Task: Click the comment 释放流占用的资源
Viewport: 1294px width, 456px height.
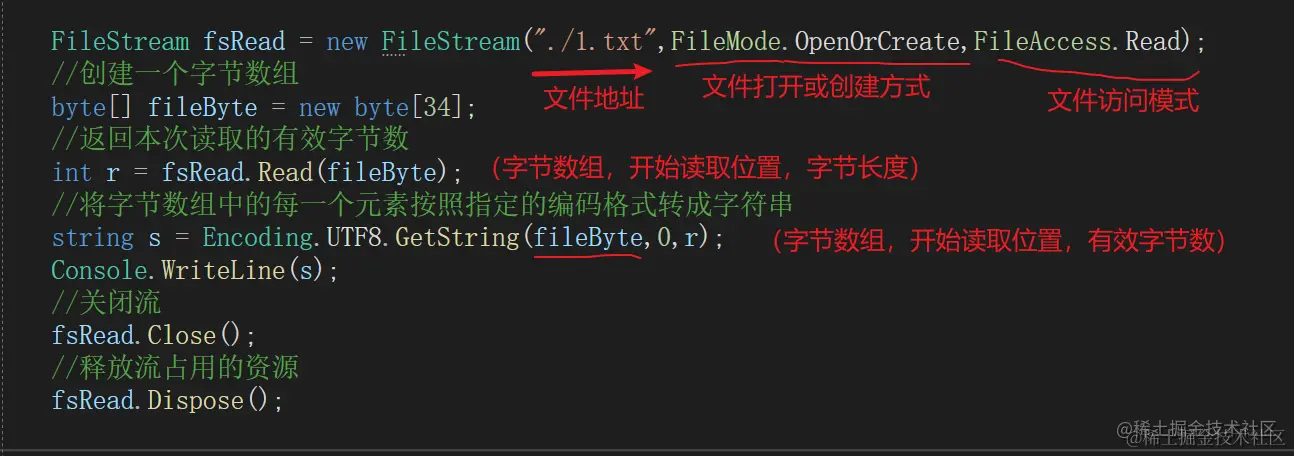Action: (x=175, y=368)
